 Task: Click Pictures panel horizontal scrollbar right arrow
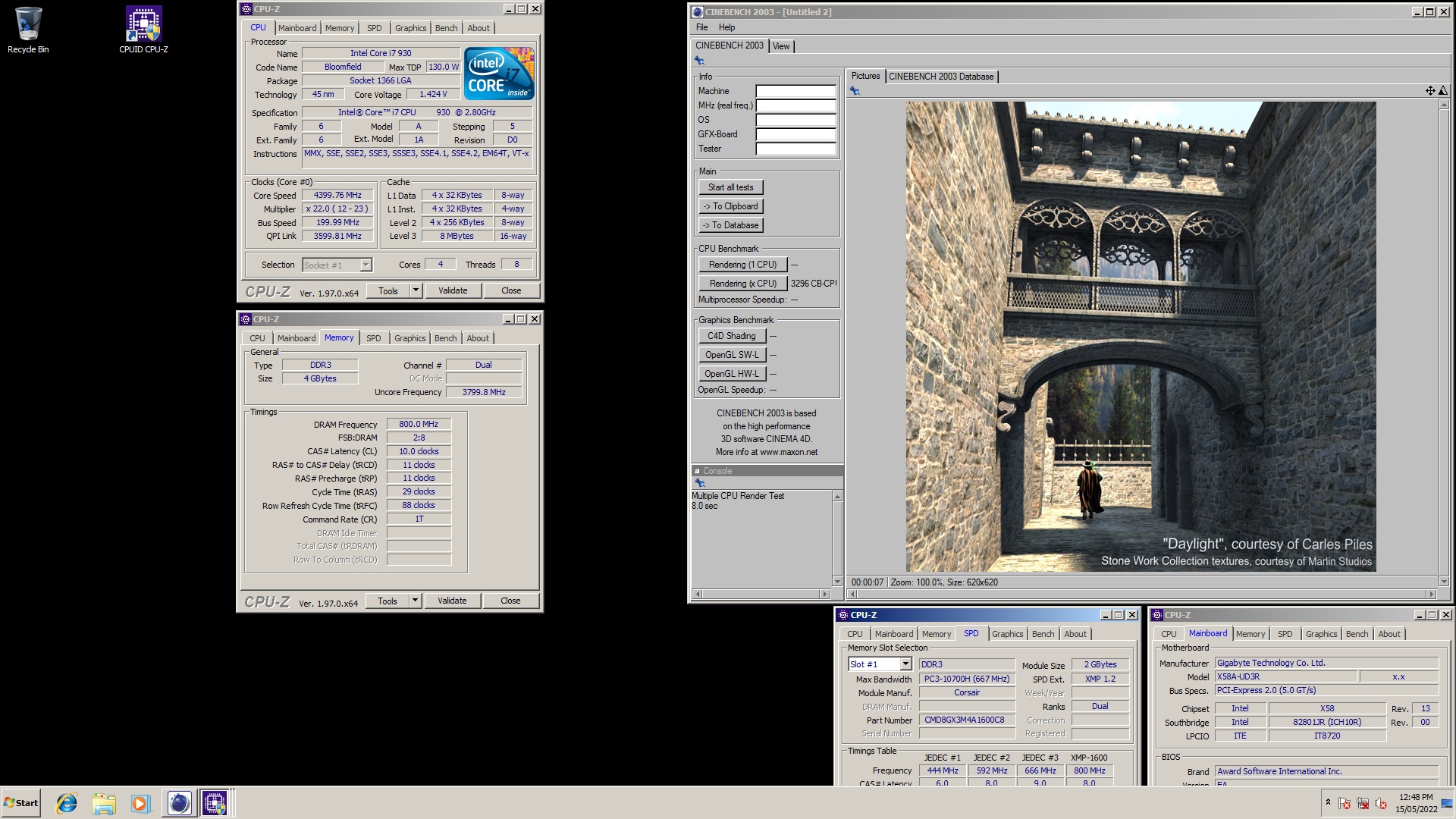point(1431,595)
